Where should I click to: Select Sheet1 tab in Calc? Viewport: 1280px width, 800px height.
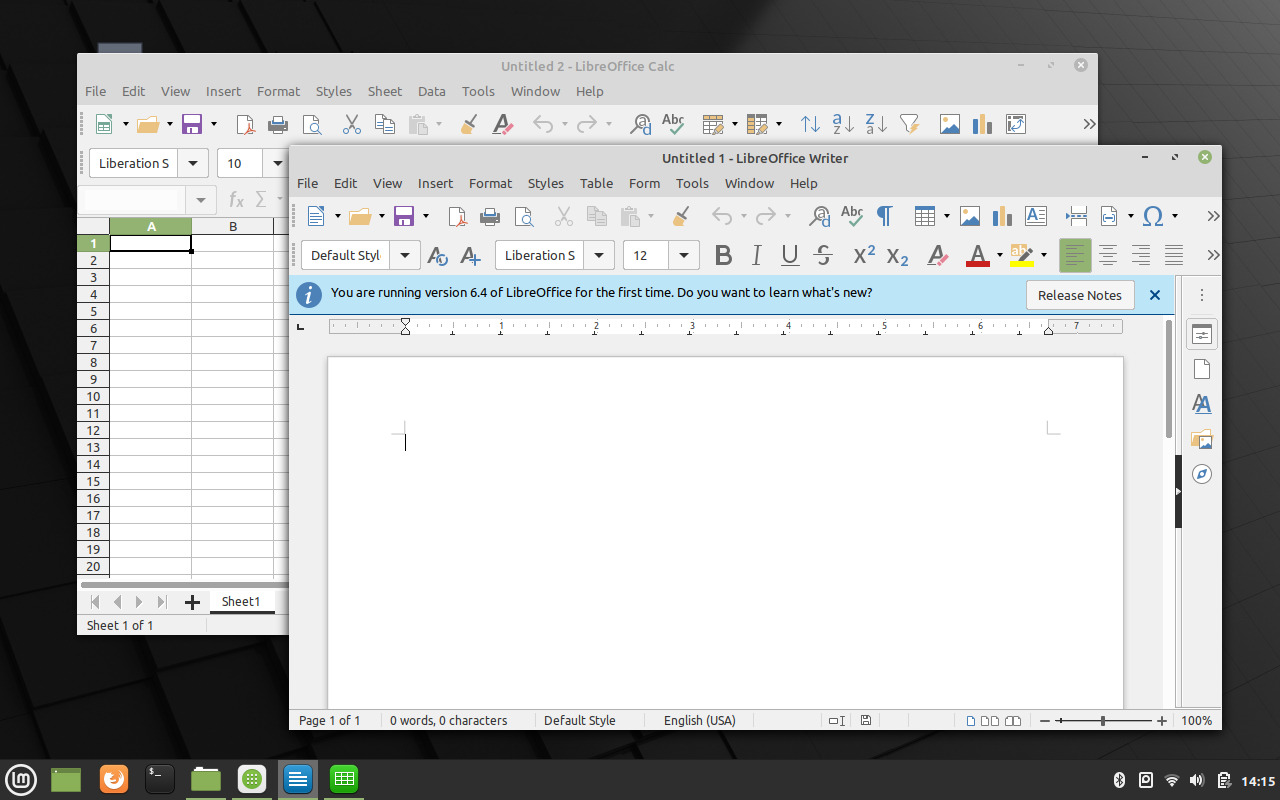[241, 602]
